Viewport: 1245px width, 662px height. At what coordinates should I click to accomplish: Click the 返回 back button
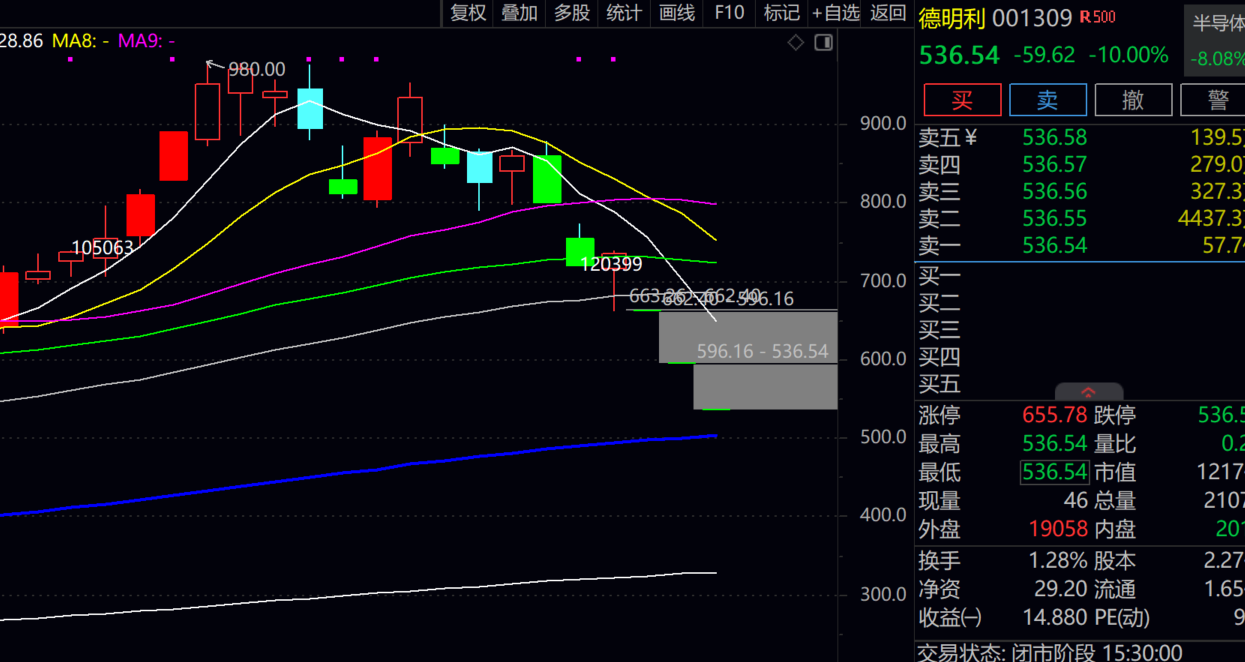click(888, 13)
